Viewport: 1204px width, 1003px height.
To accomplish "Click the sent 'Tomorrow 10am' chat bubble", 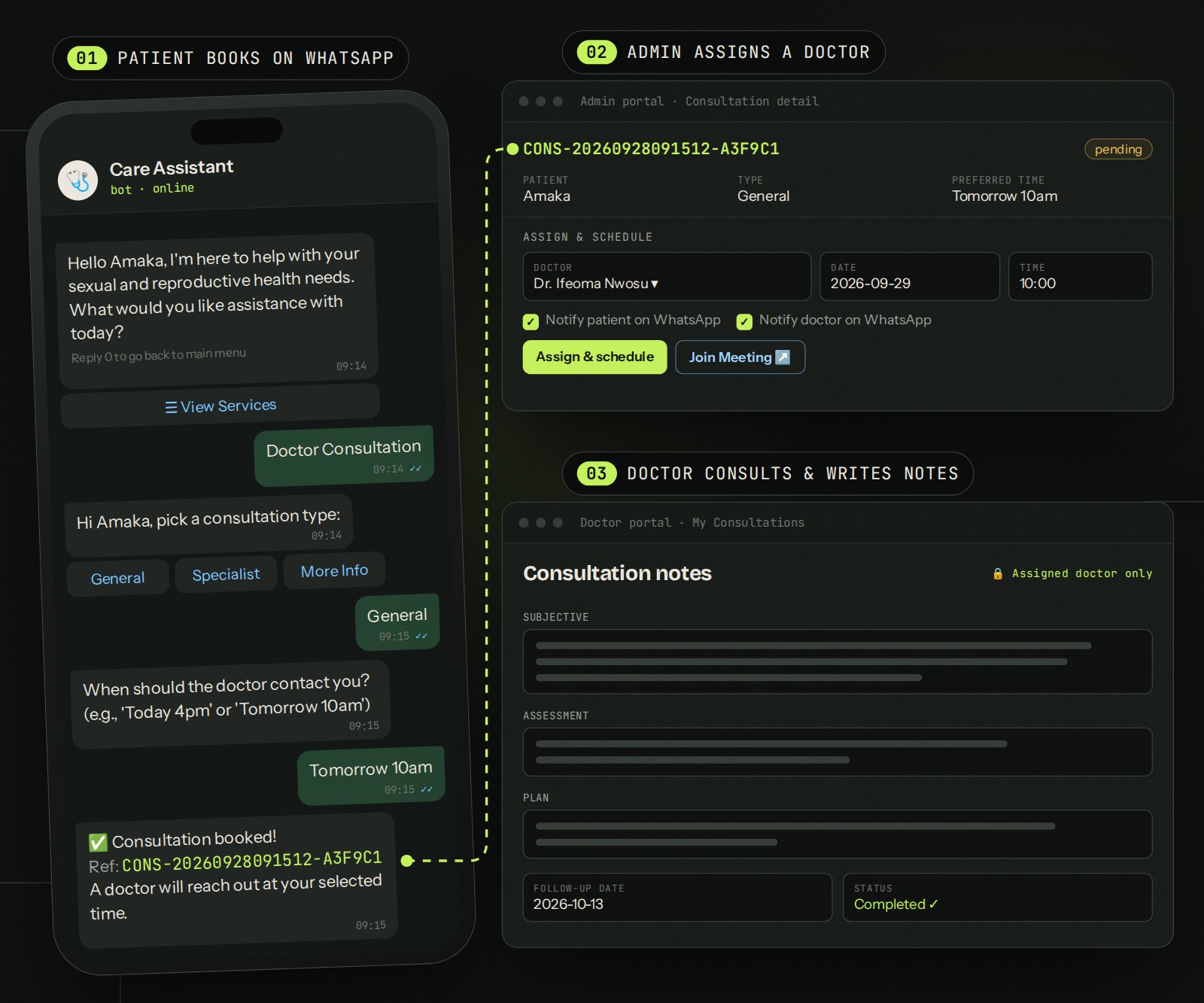I will click(371, 776).
